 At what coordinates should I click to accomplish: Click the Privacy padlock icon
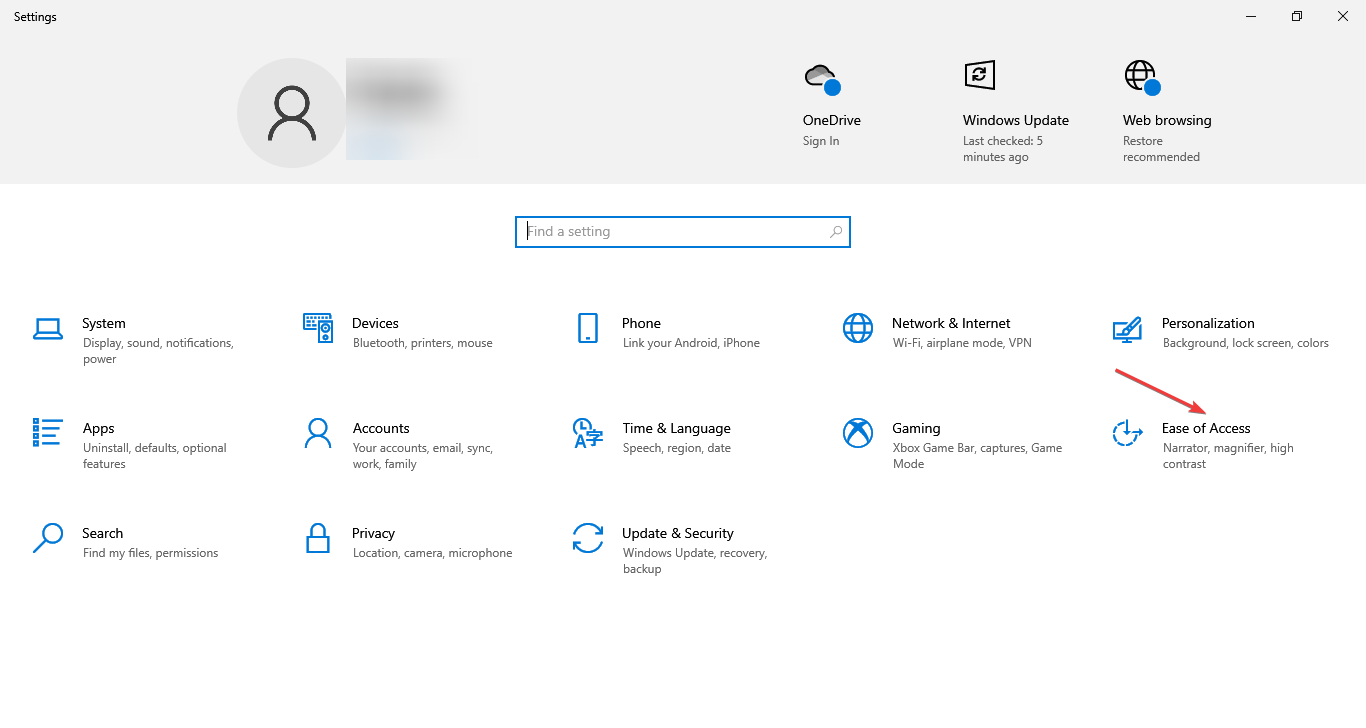pyautogui.click(x=318, y=538)
